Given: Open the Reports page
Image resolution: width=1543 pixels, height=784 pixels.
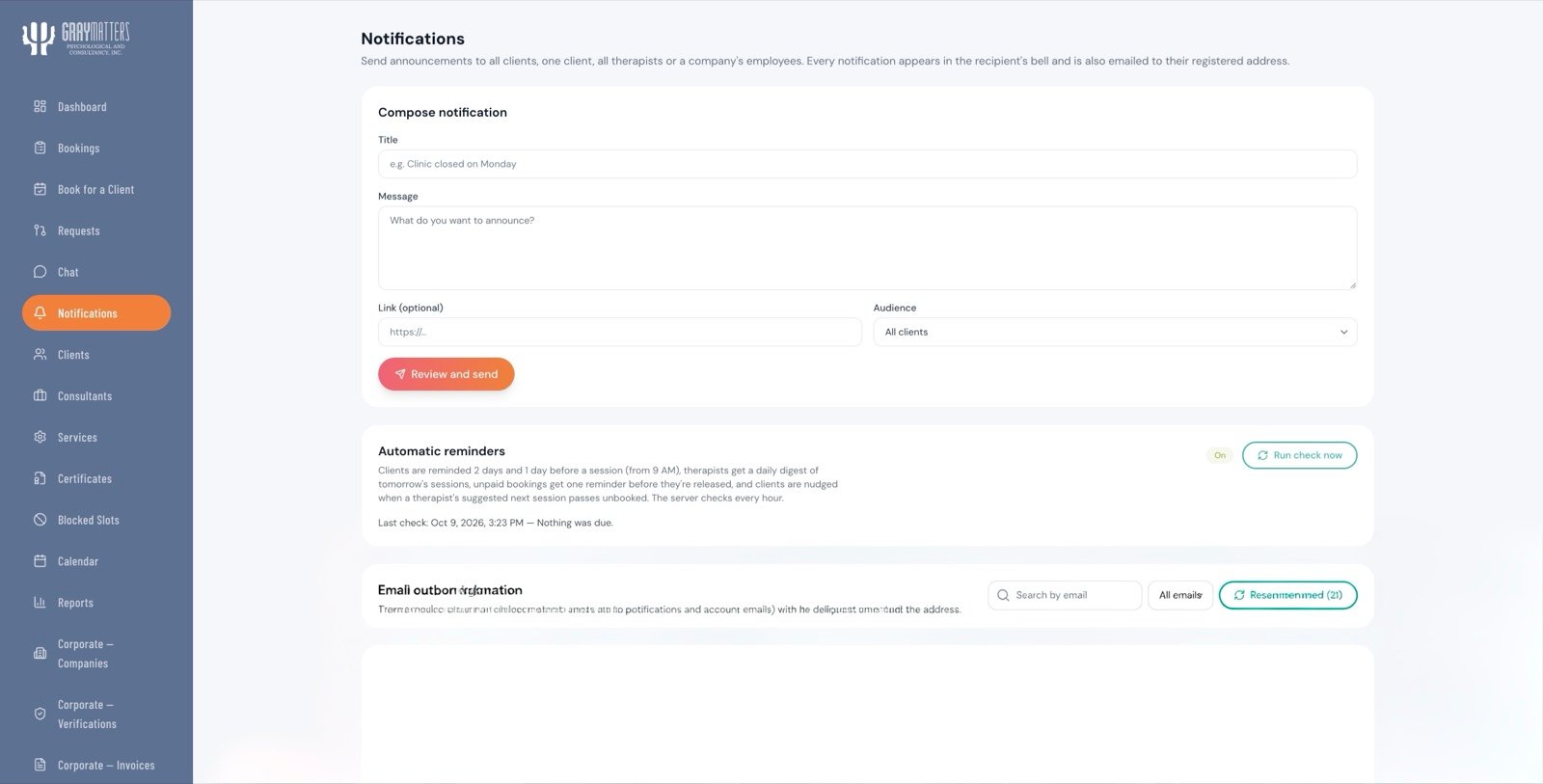Looking at the screenshot, I should [x=96, y=602].
